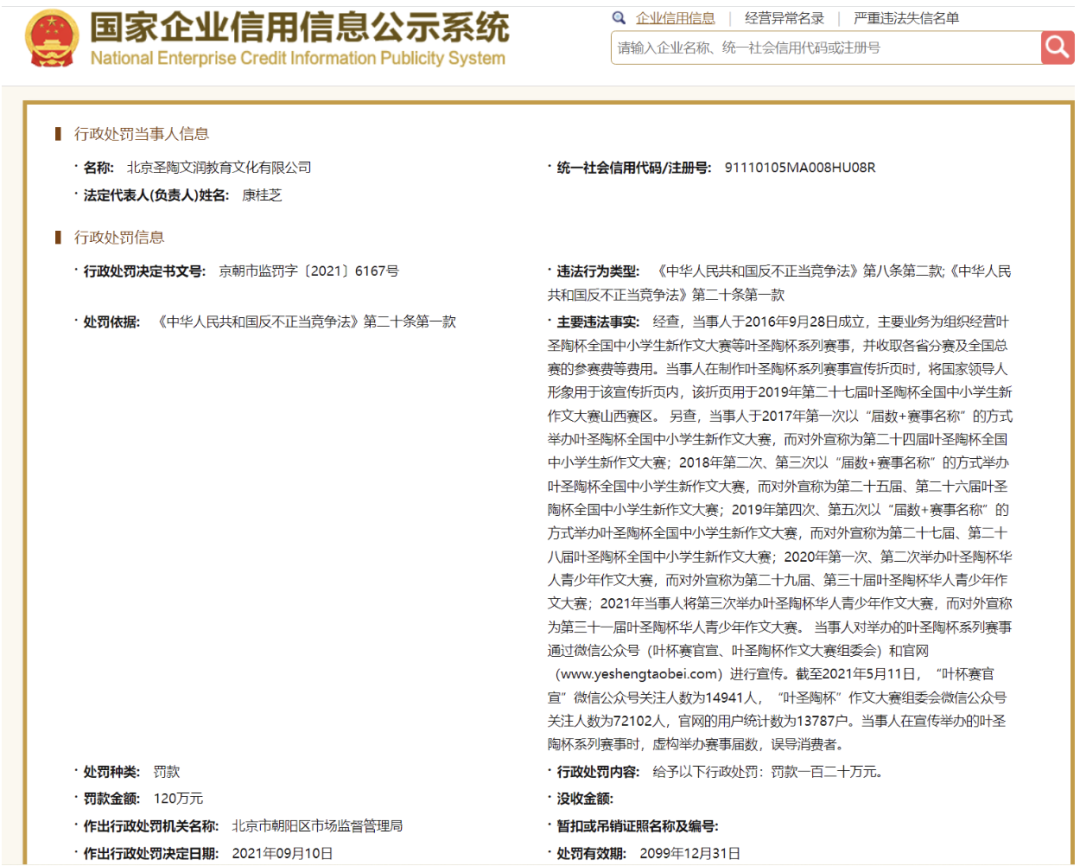Screen dimensions: 1080x866
Task: Select company name 北京圣陶文润教育文化有限公司
Action: pyautogui.click(x=219, y=167)
